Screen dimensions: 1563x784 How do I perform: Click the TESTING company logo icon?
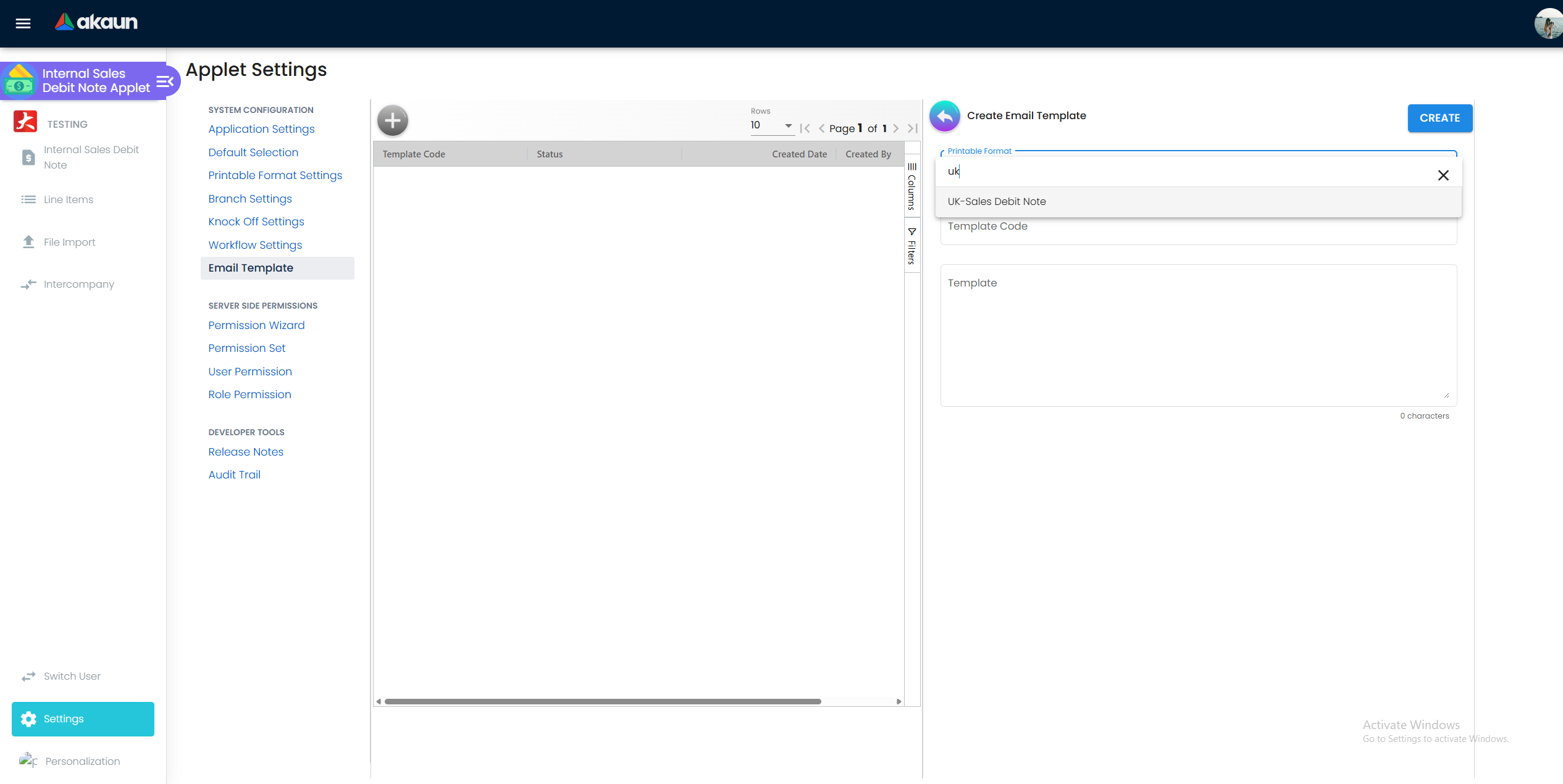(x=25, y=122)
